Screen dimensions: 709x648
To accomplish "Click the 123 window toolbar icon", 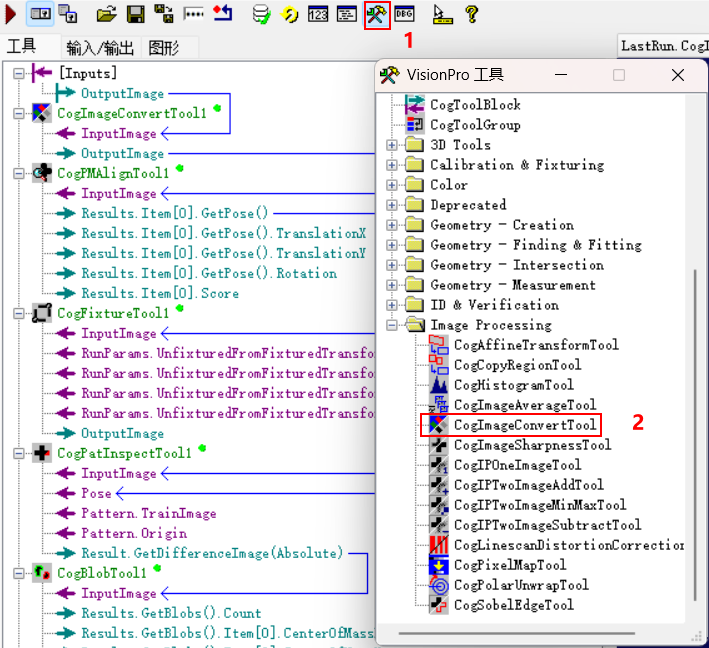I will pyautogui.click(x=318, y=14).
